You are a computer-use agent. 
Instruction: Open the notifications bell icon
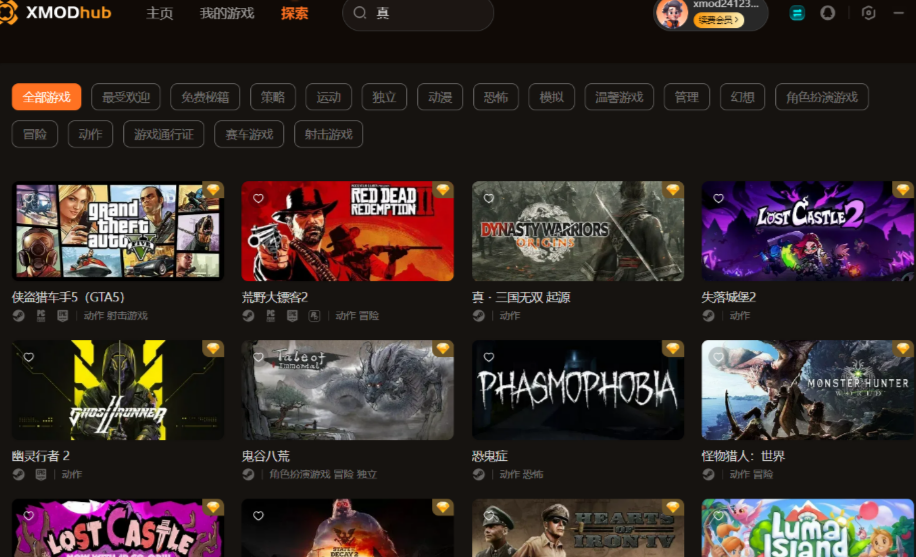coord(827,13)
